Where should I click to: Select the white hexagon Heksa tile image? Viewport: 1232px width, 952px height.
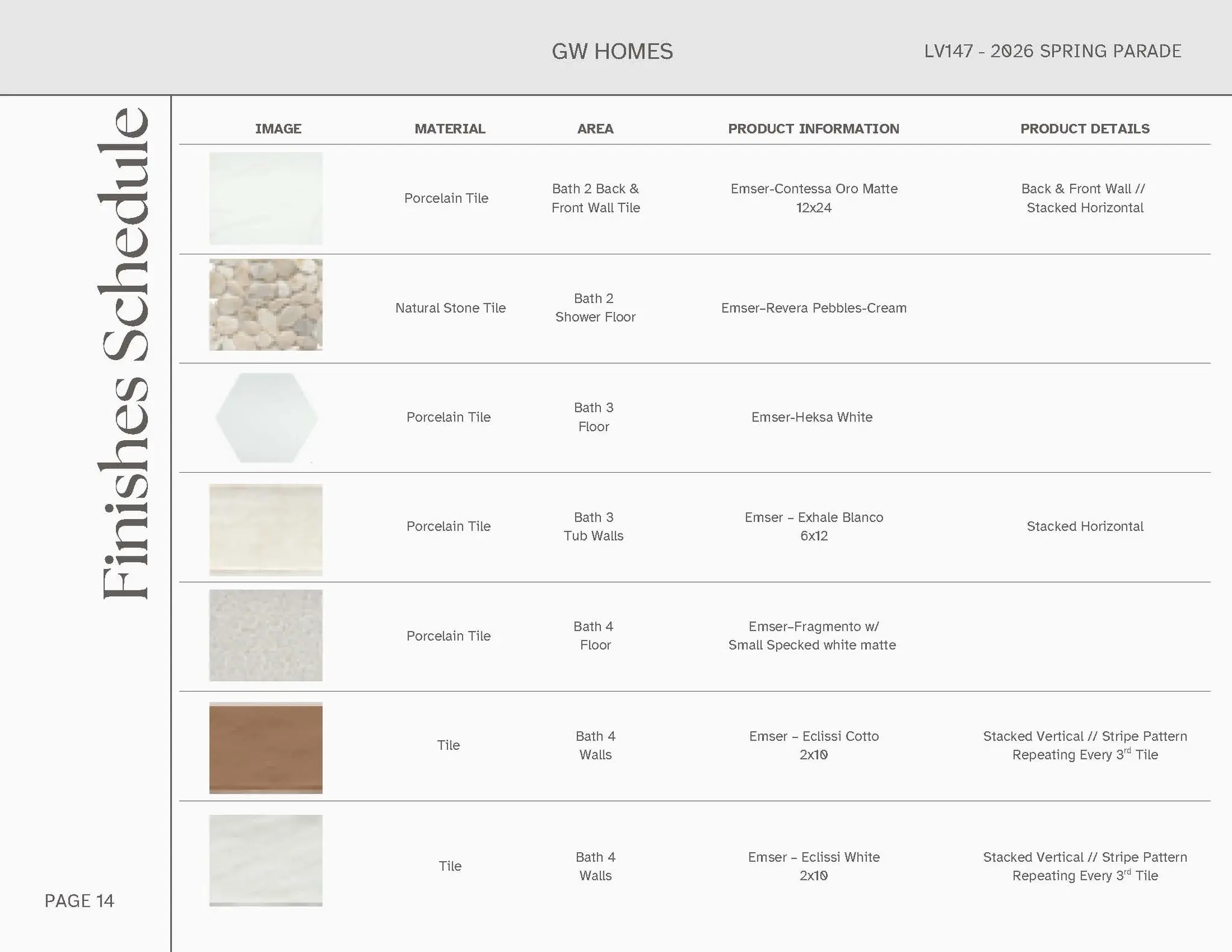(266, 417)
